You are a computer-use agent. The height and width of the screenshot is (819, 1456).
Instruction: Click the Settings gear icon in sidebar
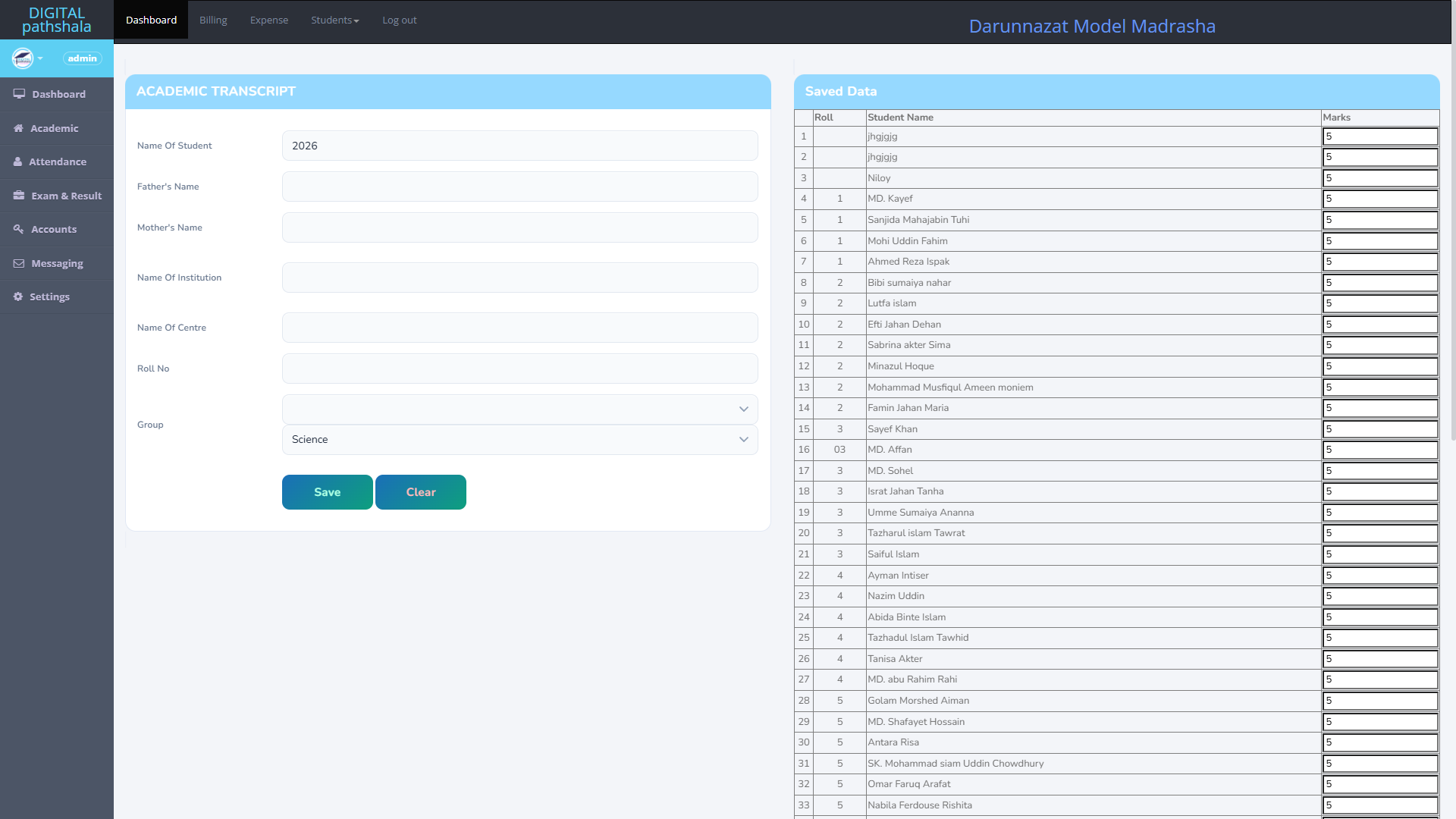pyautogui.click(x=18, y=297)
